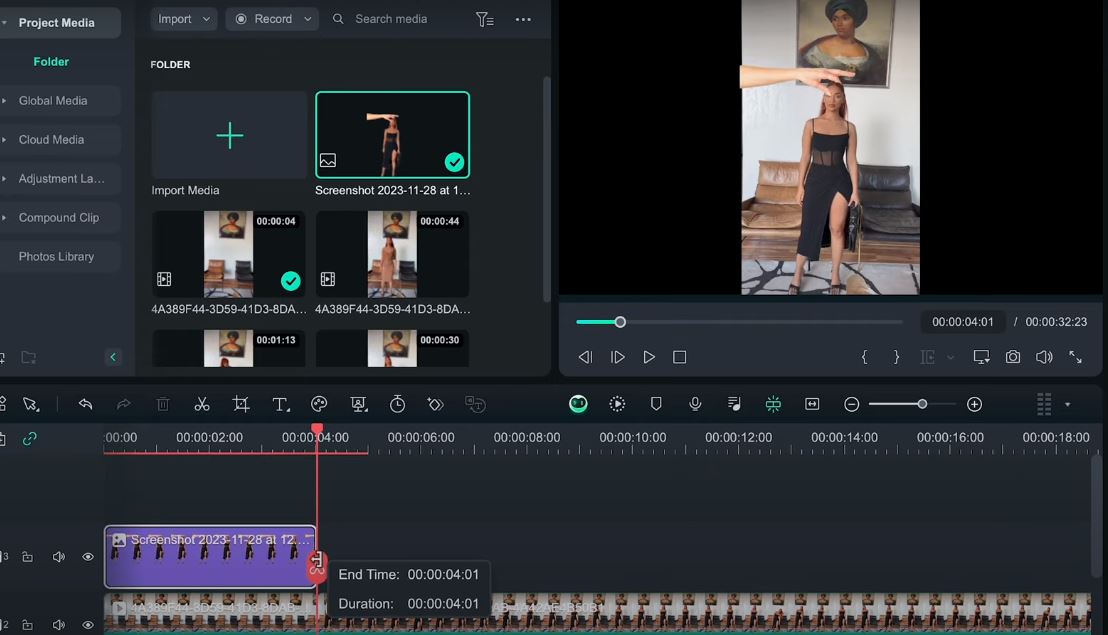Click the preview progress slider handle

[620, 322]
